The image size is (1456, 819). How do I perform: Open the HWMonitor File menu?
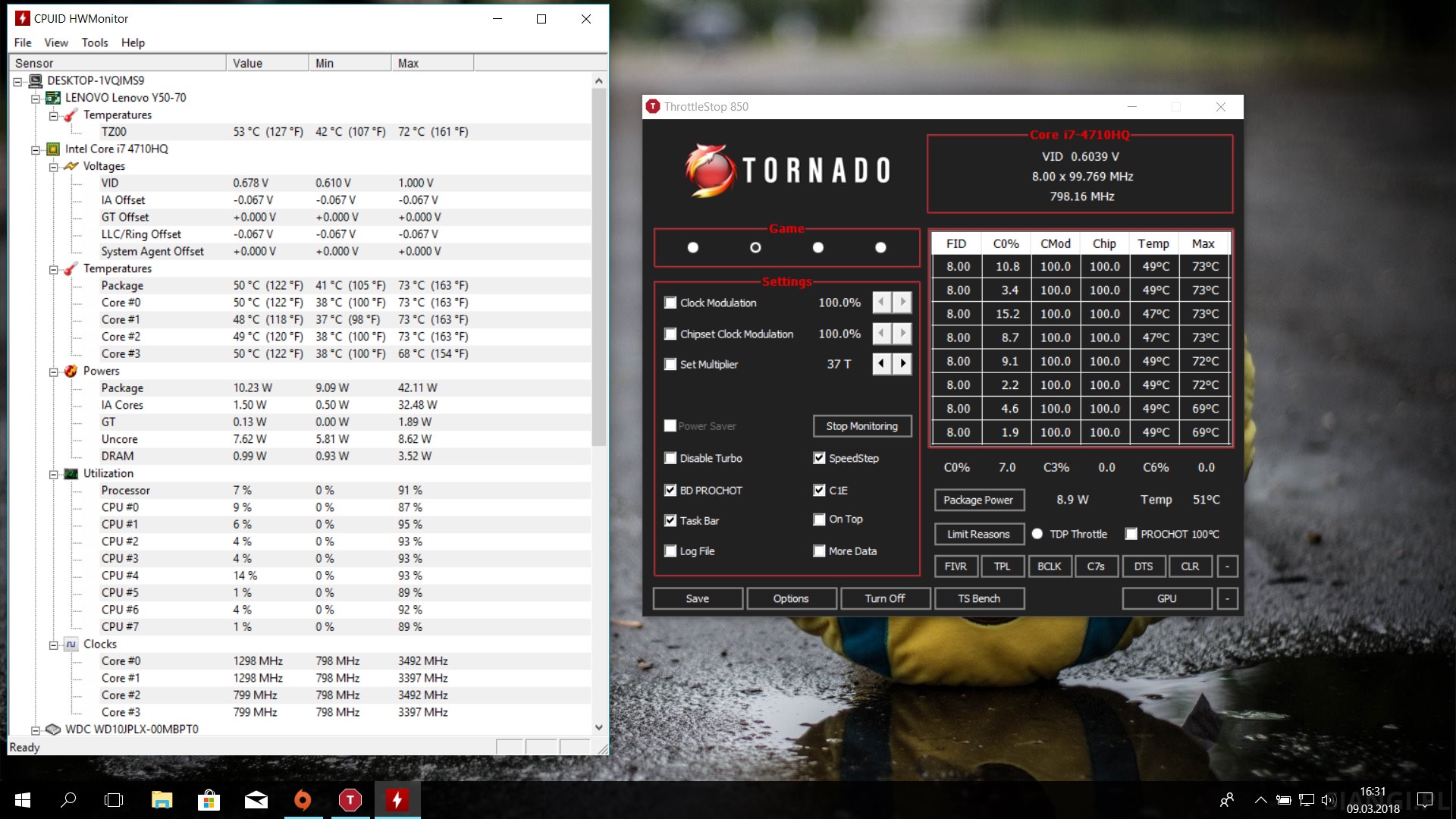23,42
